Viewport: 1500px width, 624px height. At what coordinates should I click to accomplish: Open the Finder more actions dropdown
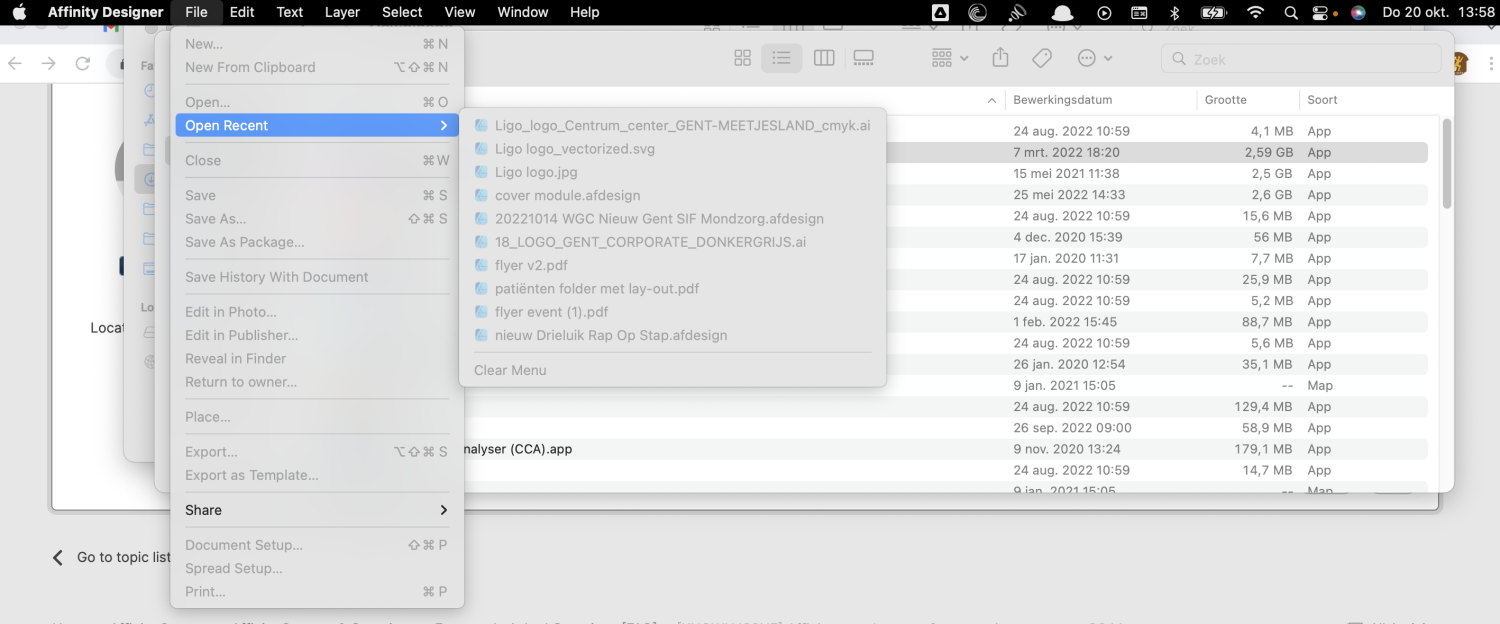pyautogui.click(x=1095, y=59)
